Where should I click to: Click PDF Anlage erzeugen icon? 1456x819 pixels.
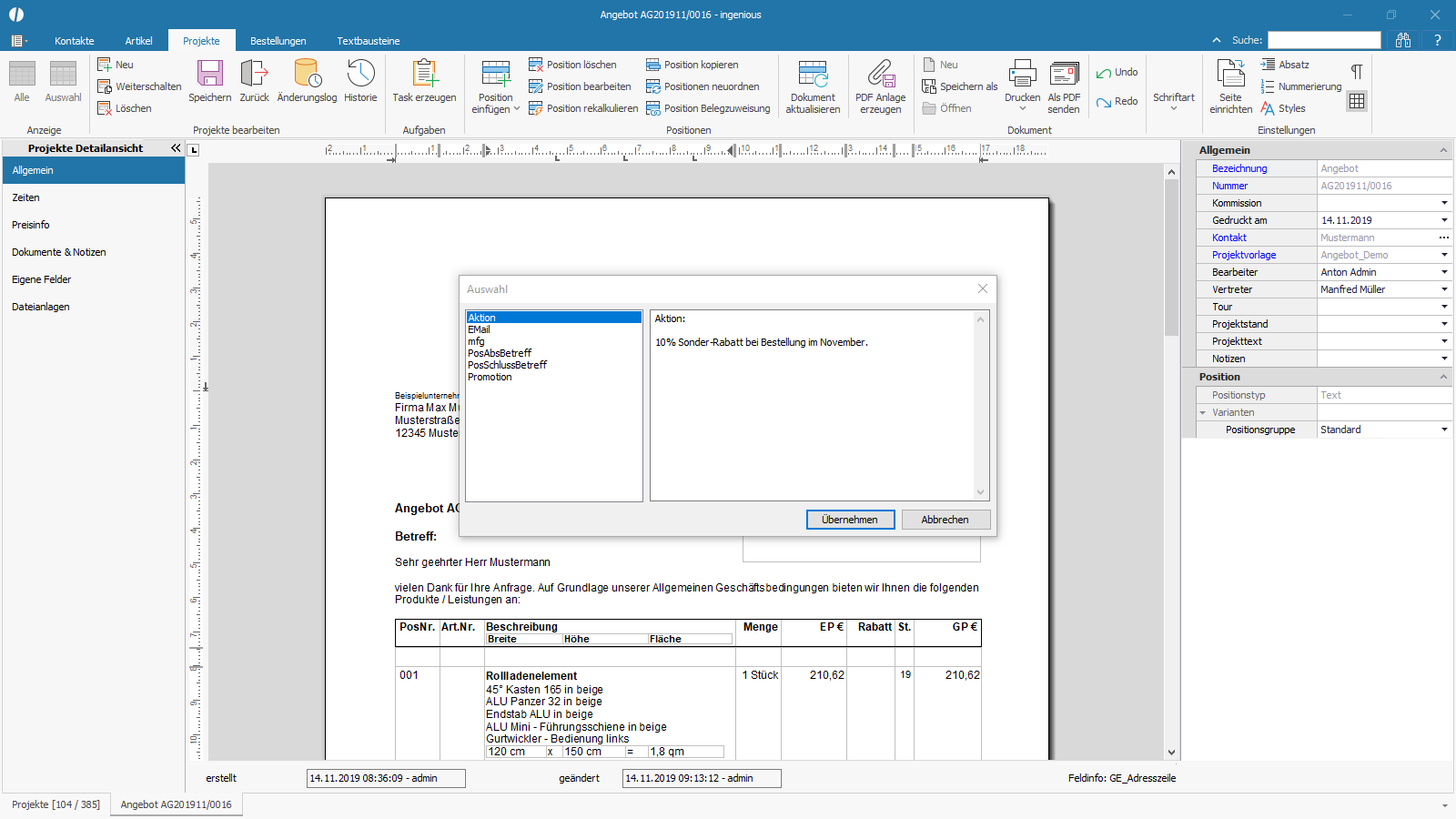click(881, 74)
